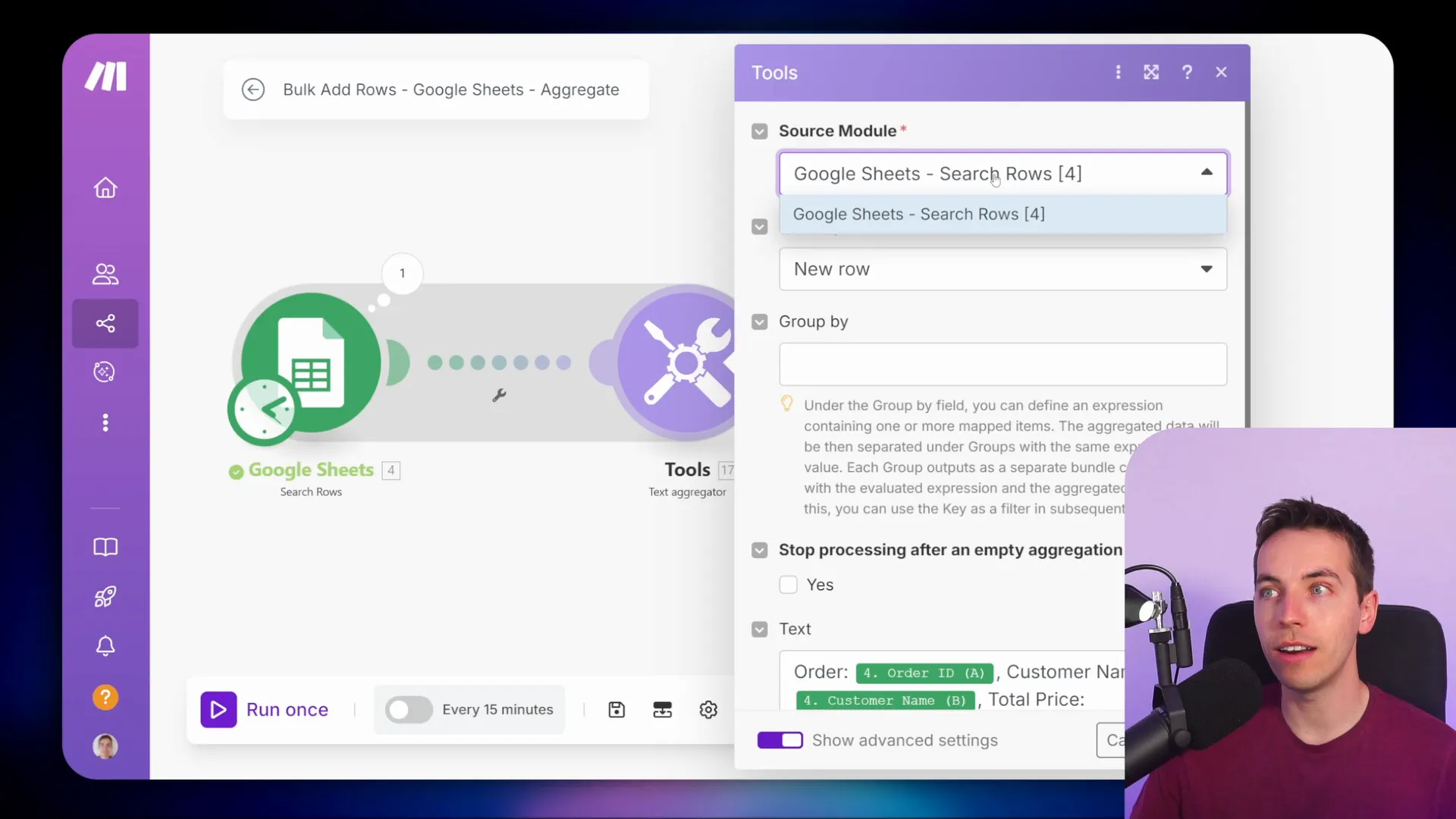The height and width of the screenshot is (819, 1456).
Task: Click in the Group by input field
Action: (1003, 364)
